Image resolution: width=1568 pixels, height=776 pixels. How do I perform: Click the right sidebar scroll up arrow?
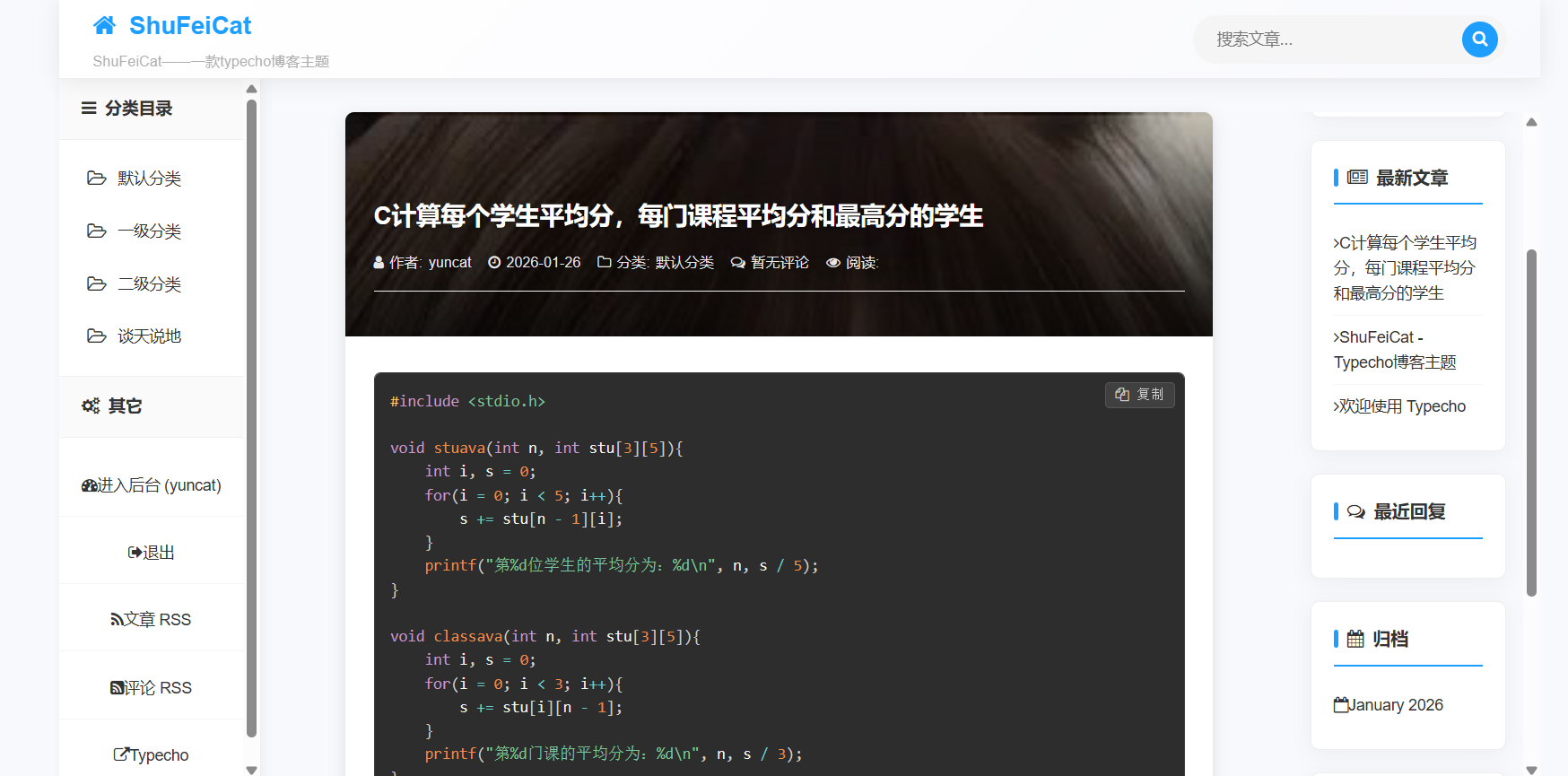[x=1532, y=122]
